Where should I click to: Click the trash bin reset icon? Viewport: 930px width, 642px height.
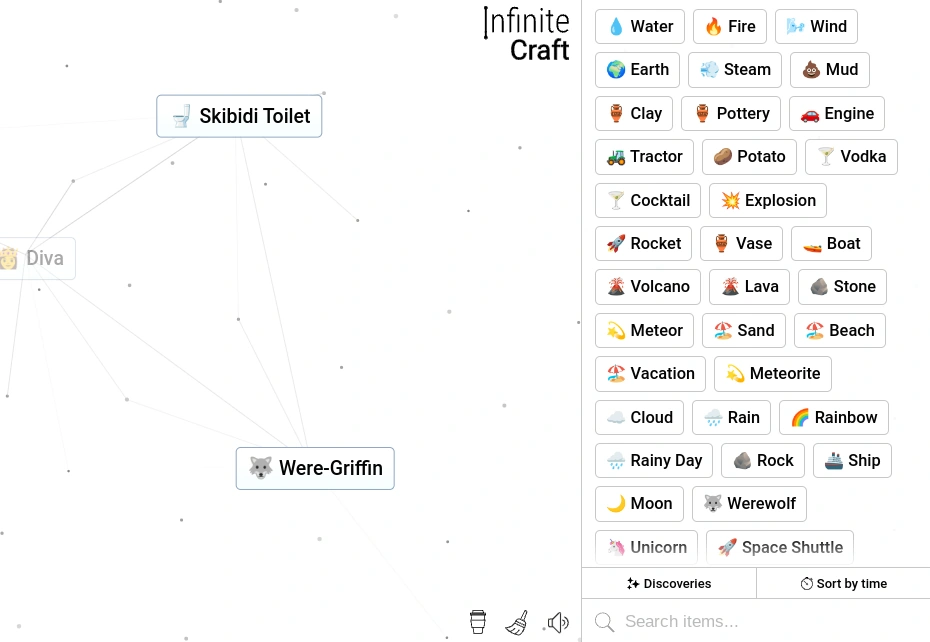478,621
